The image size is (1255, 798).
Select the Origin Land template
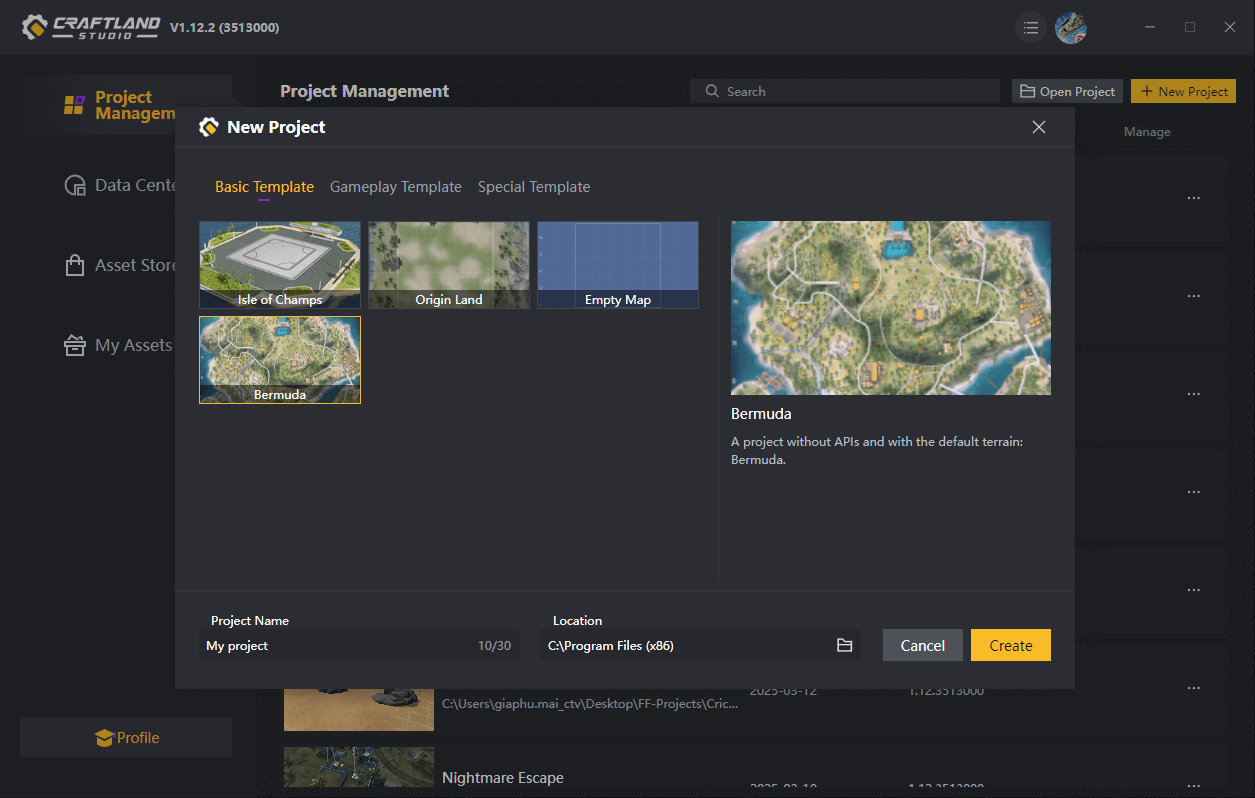[449, 265]
